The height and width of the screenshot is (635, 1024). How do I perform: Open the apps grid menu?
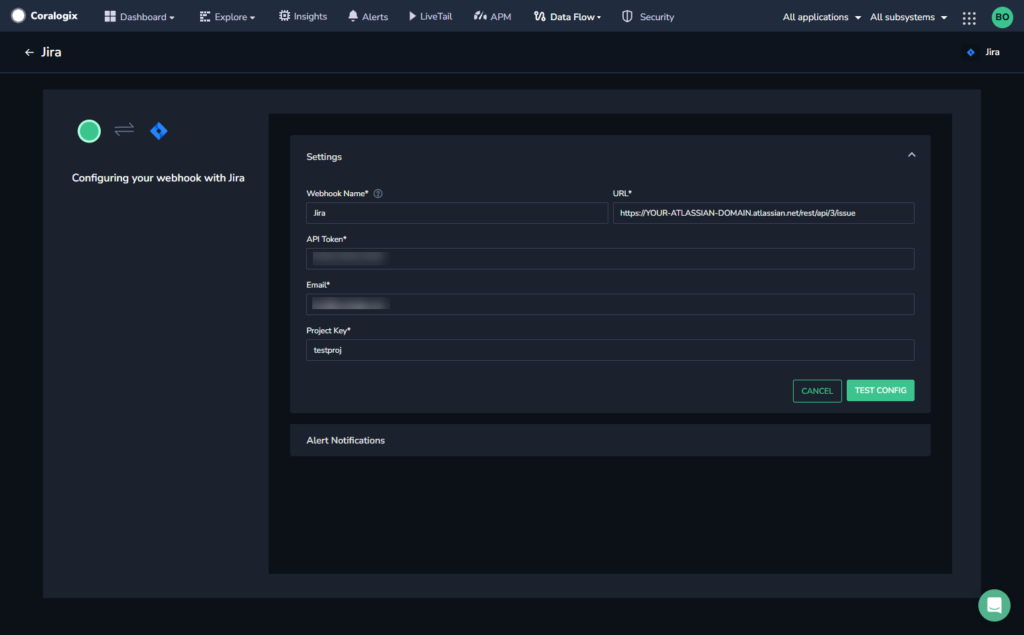click(969, 18)
